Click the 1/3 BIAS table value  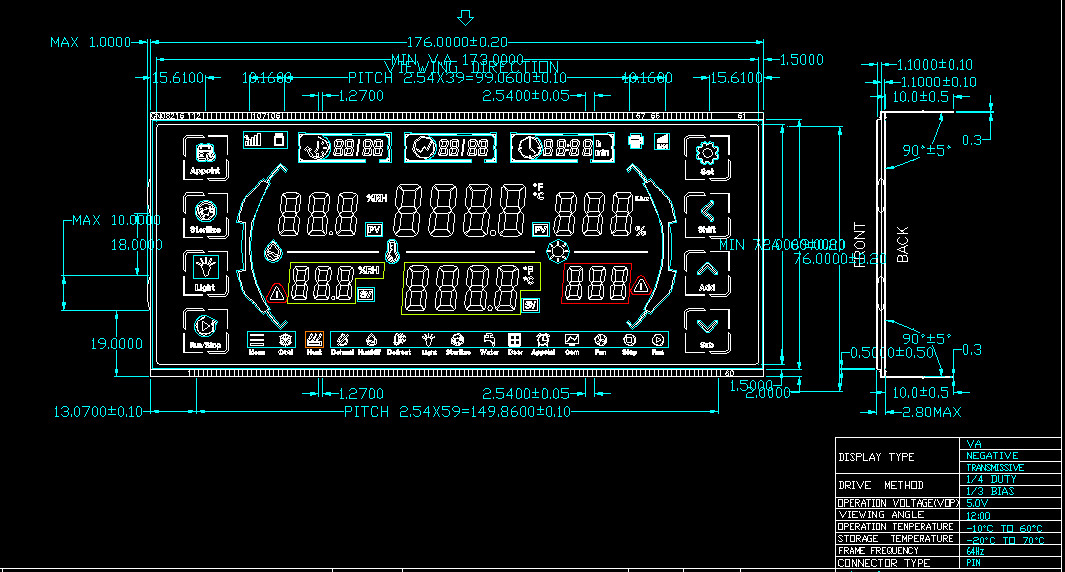(990, 491)
